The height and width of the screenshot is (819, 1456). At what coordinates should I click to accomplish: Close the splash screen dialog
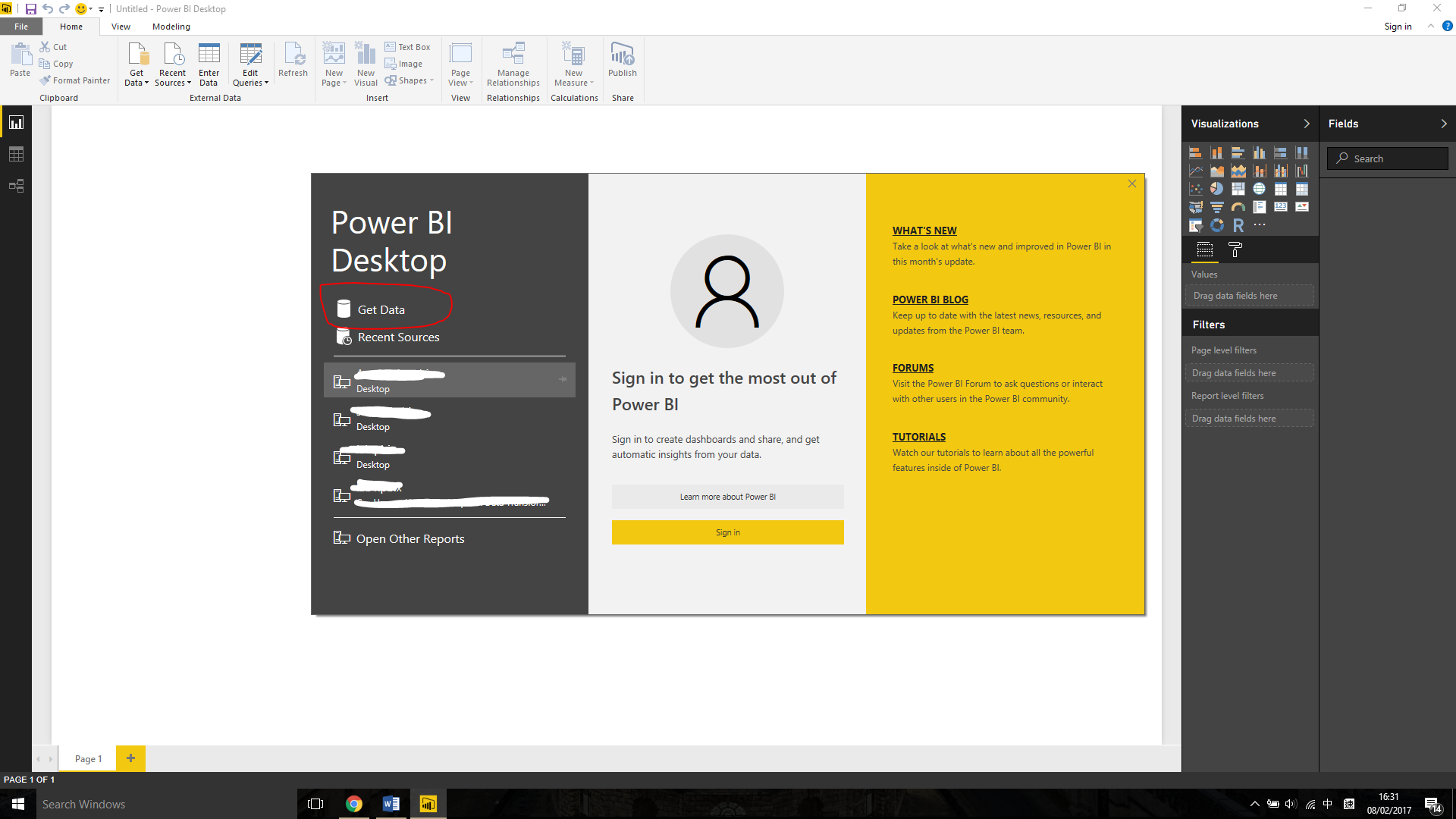[x=1131, y=184]
